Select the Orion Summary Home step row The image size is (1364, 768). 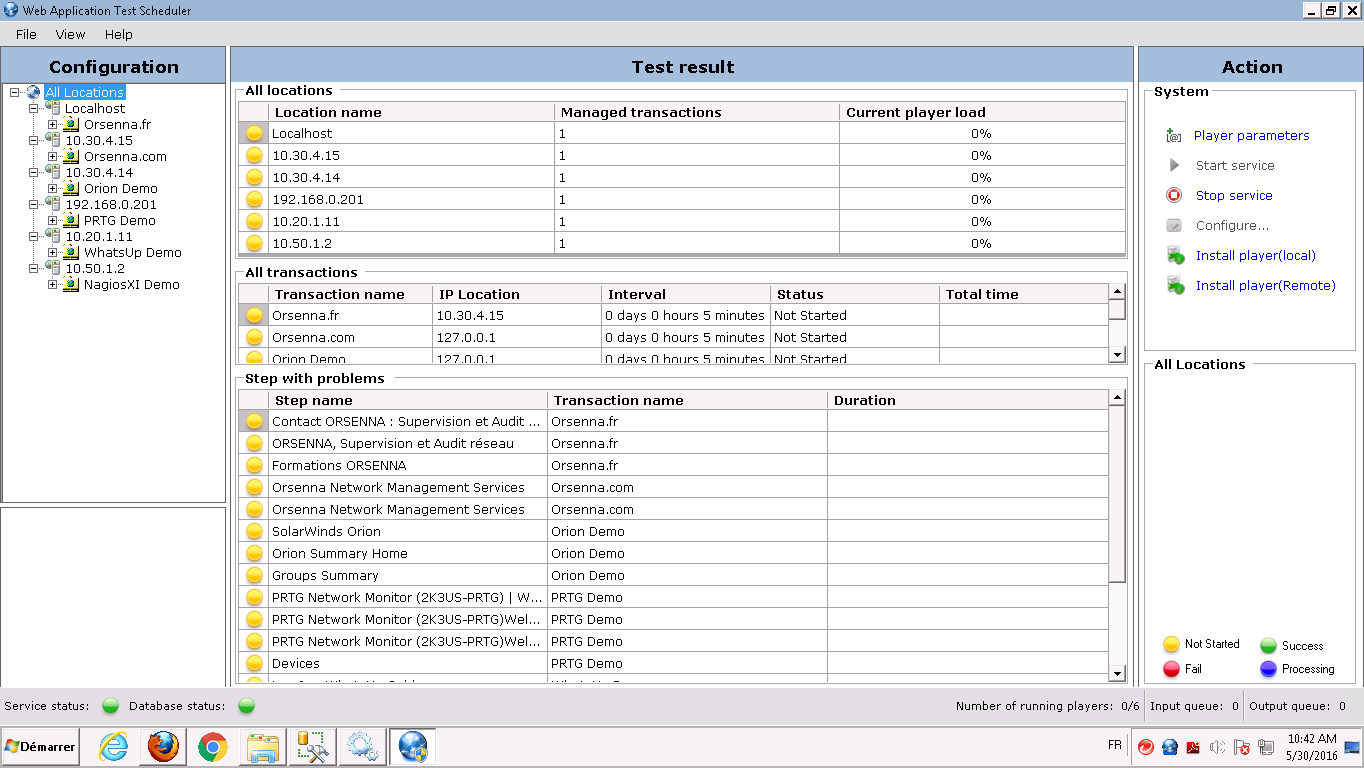click(674, 553)
